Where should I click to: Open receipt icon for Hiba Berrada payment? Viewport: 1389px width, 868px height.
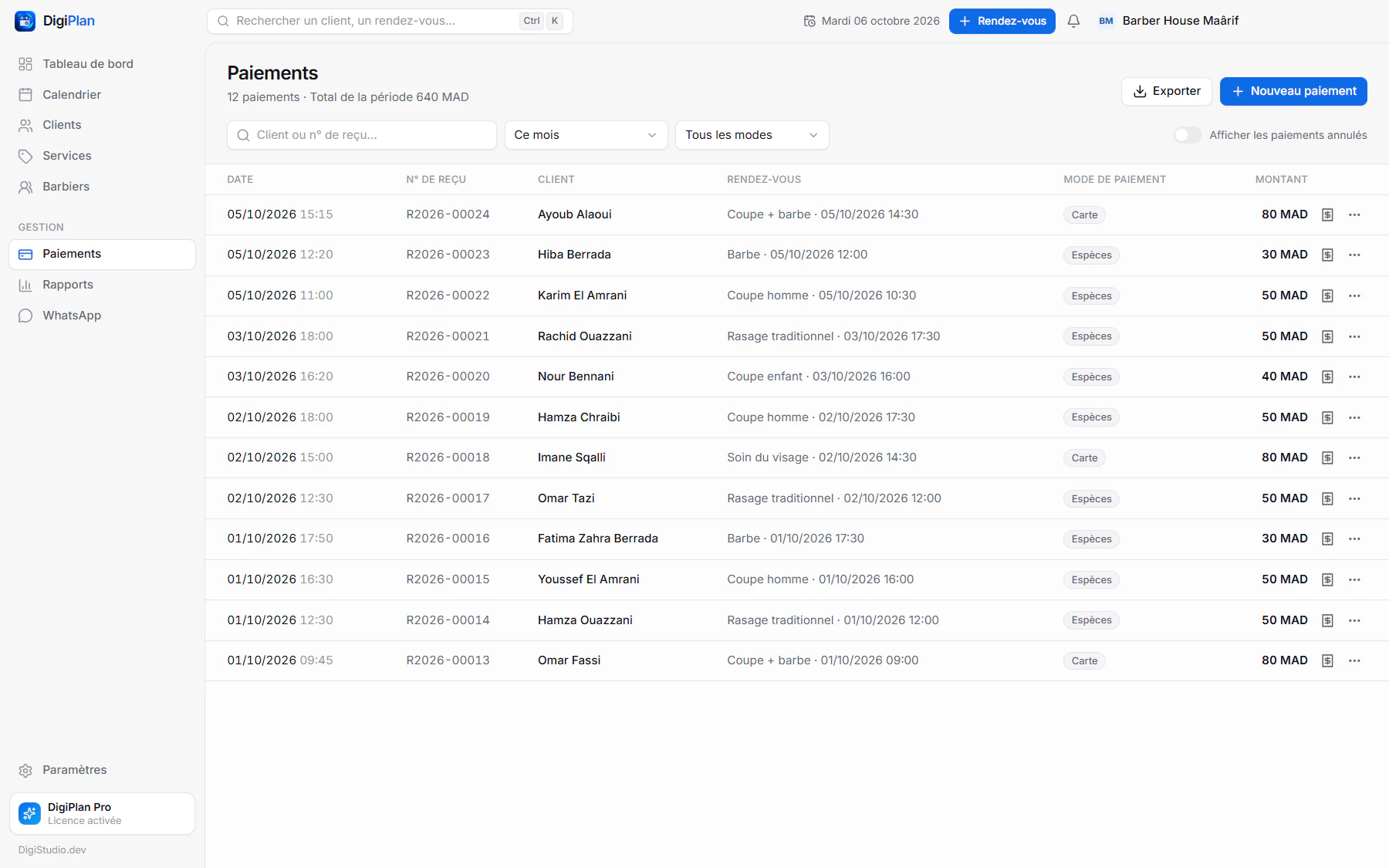(x=1327, y=255)
